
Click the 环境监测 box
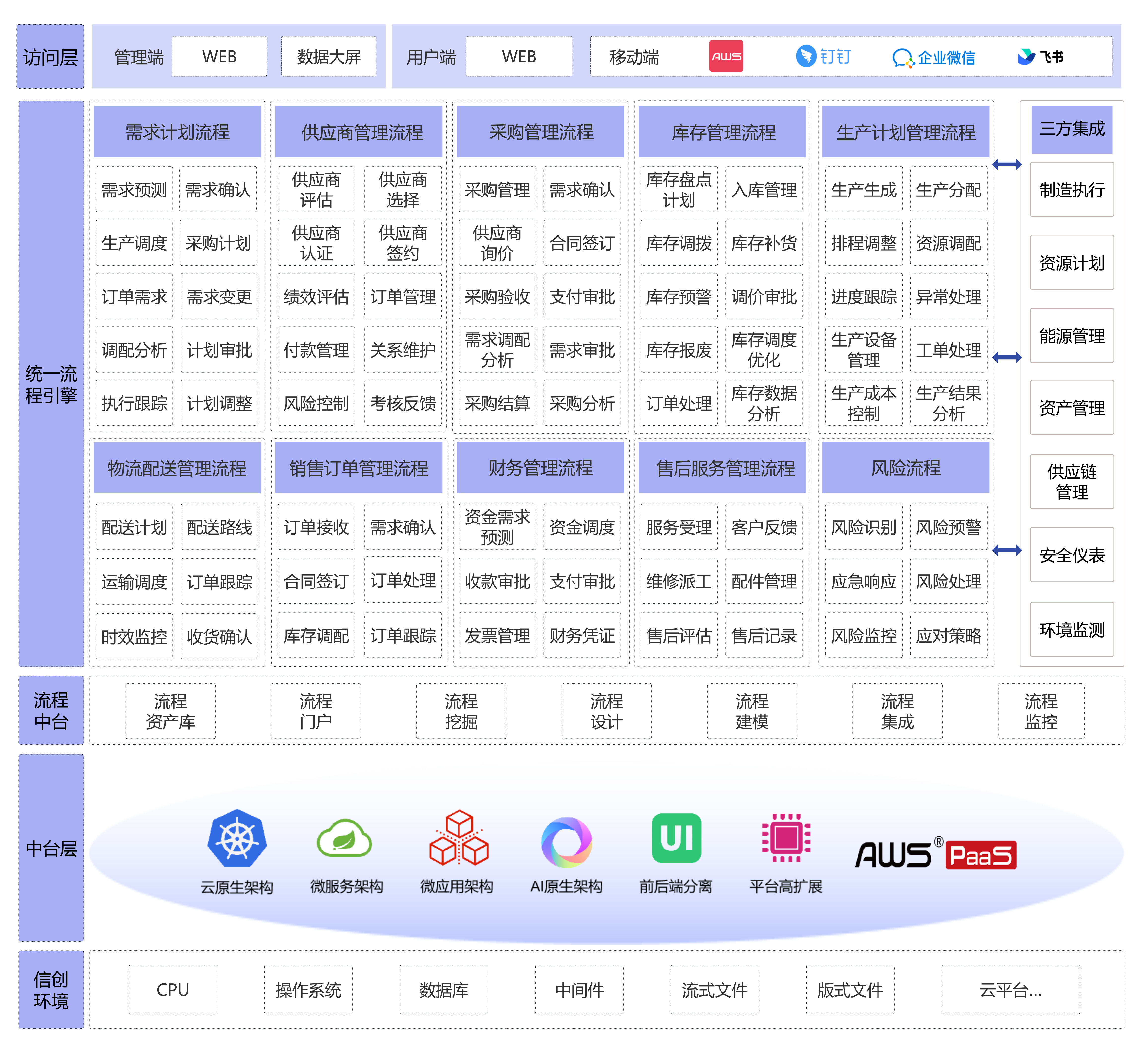(x=1072, y=629)
